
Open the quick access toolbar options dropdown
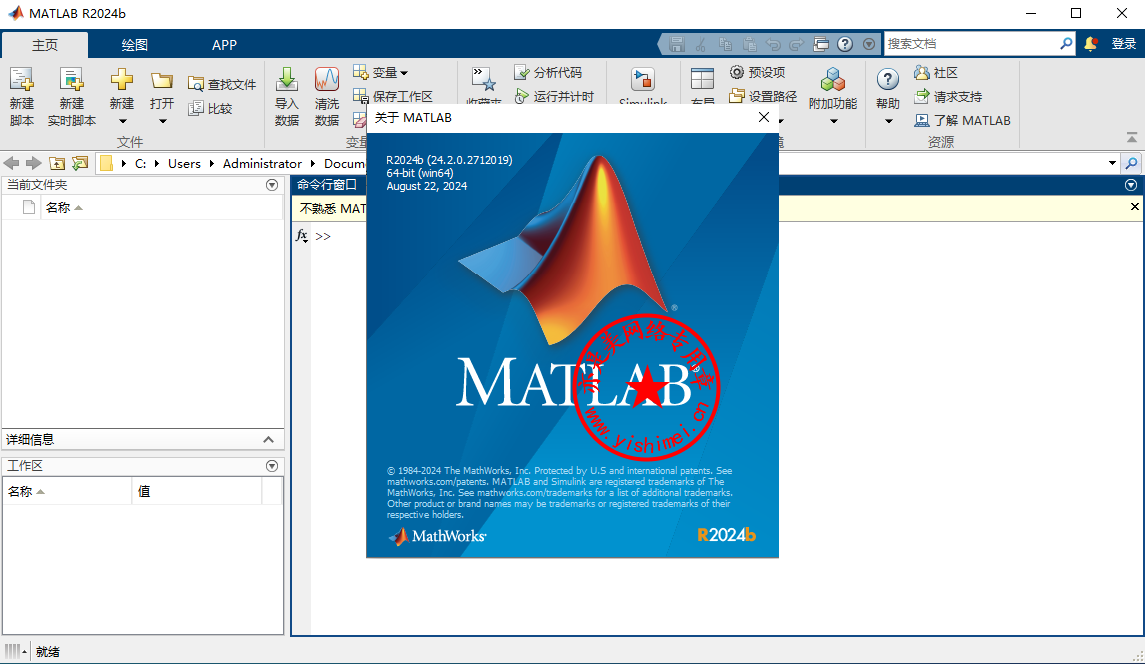[x=869, y=45]
